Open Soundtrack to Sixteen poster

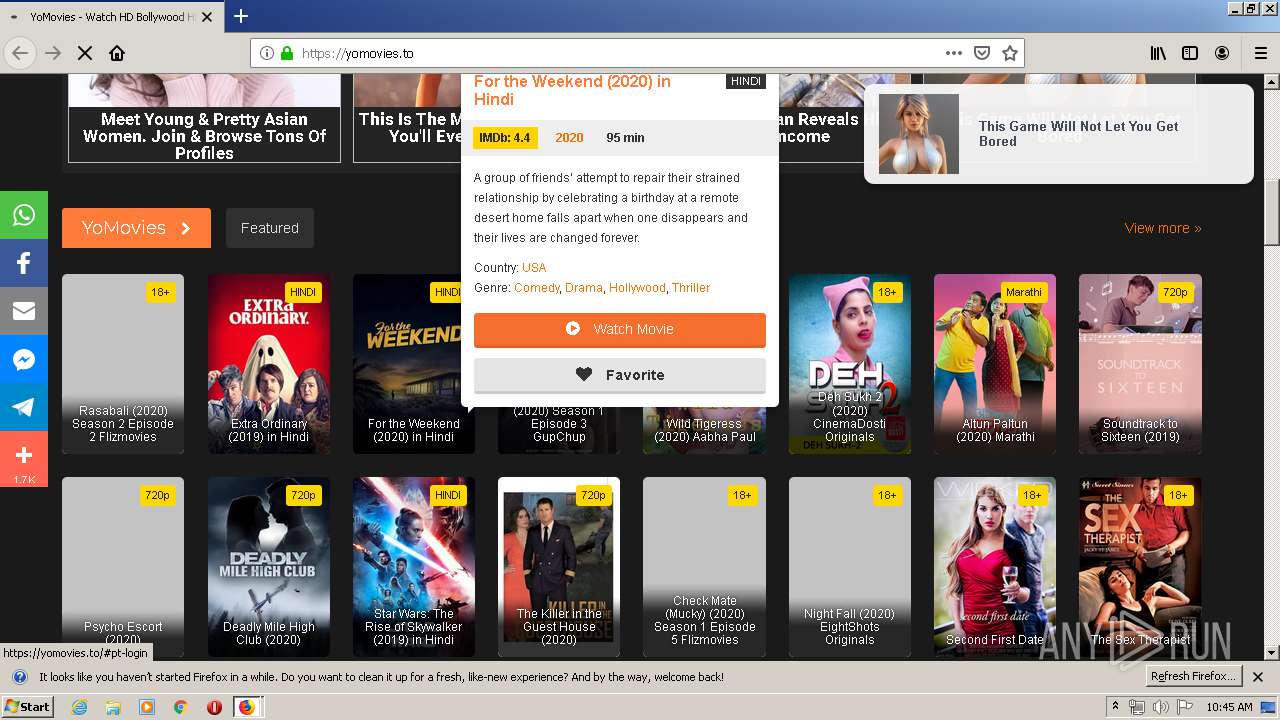1140,364
